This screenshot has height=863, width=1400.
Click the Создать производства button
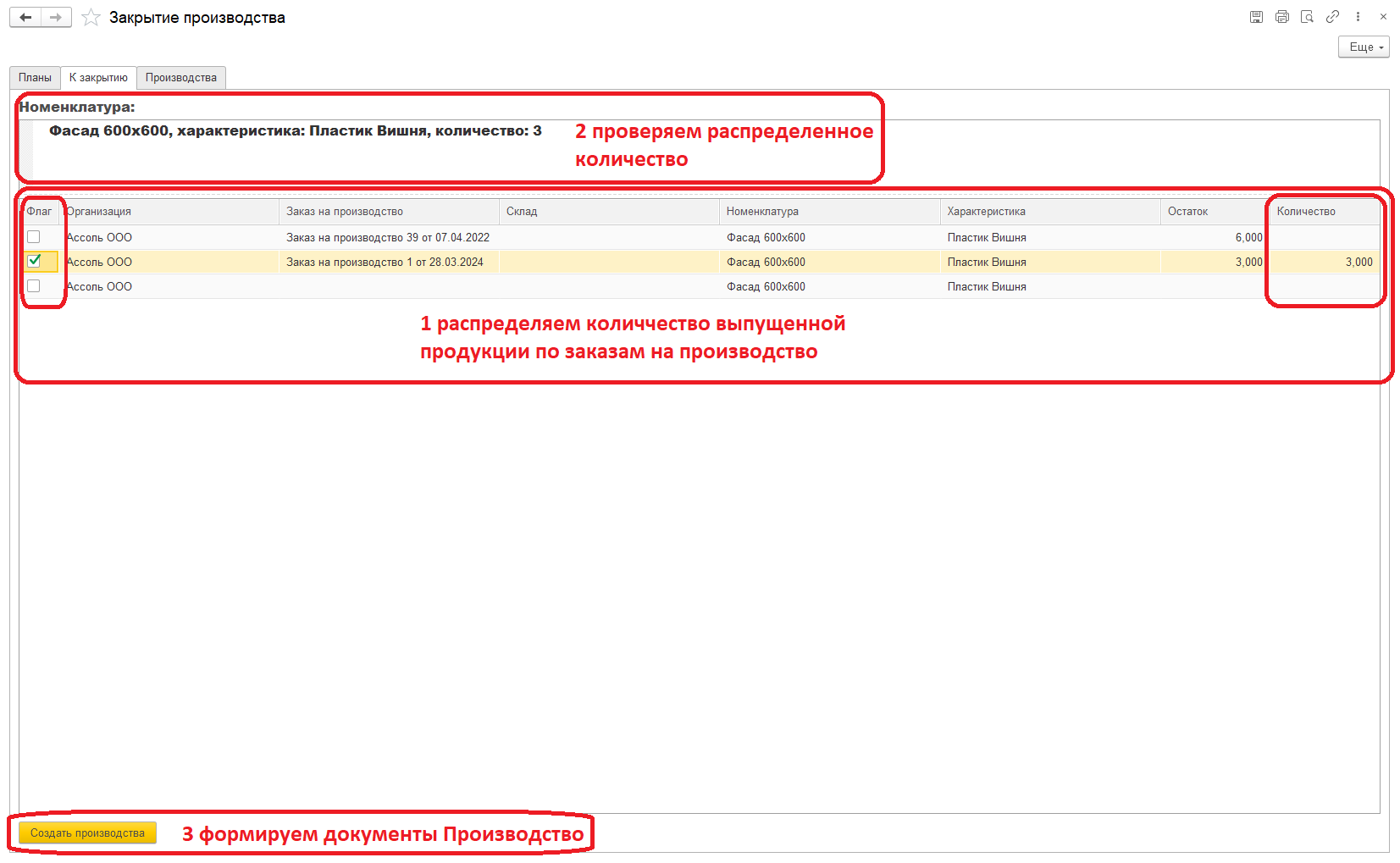[87, 833]
